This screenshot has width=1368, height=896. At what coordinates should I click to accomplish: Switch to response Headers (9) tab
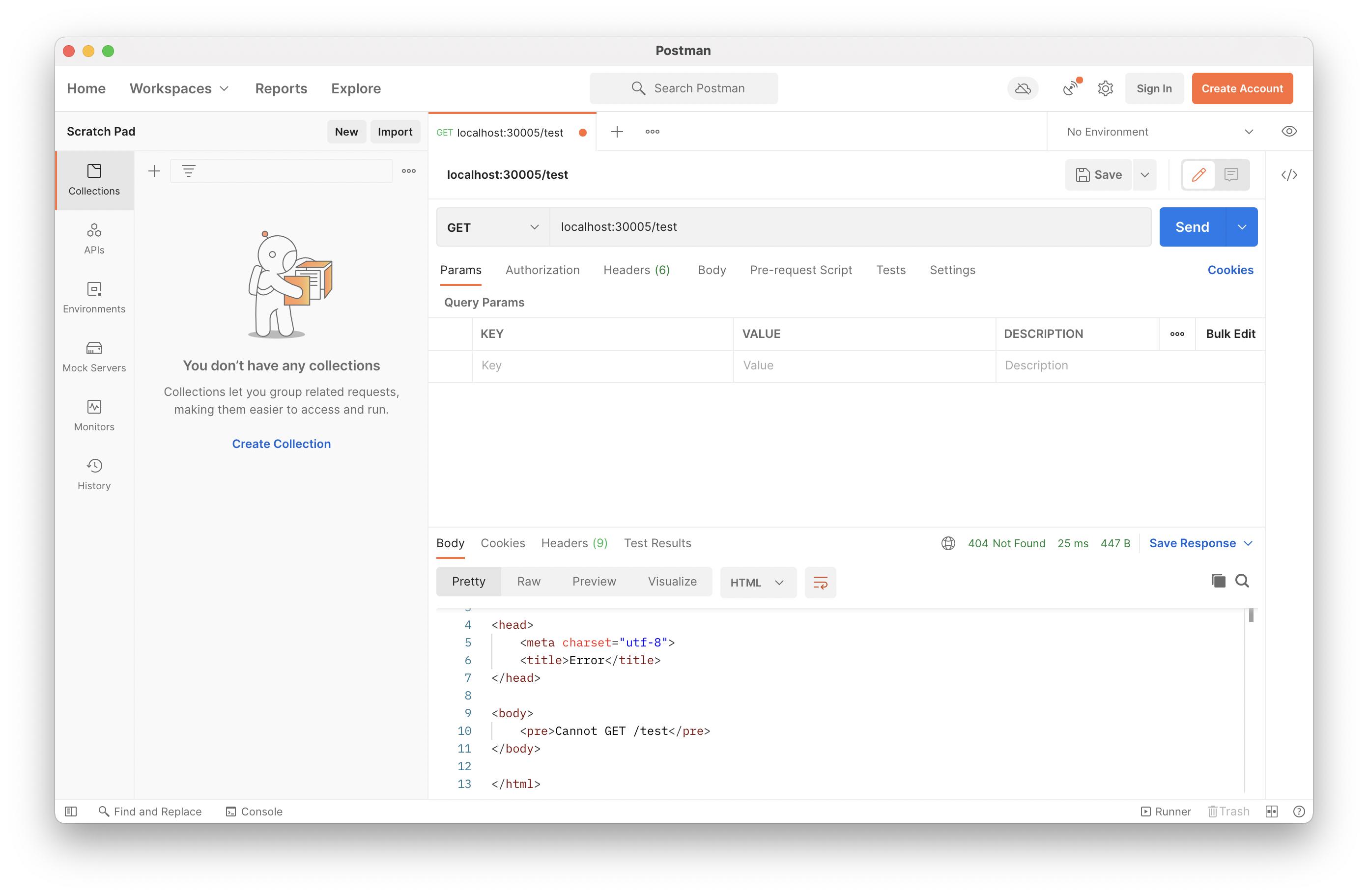tap(574, 543)
